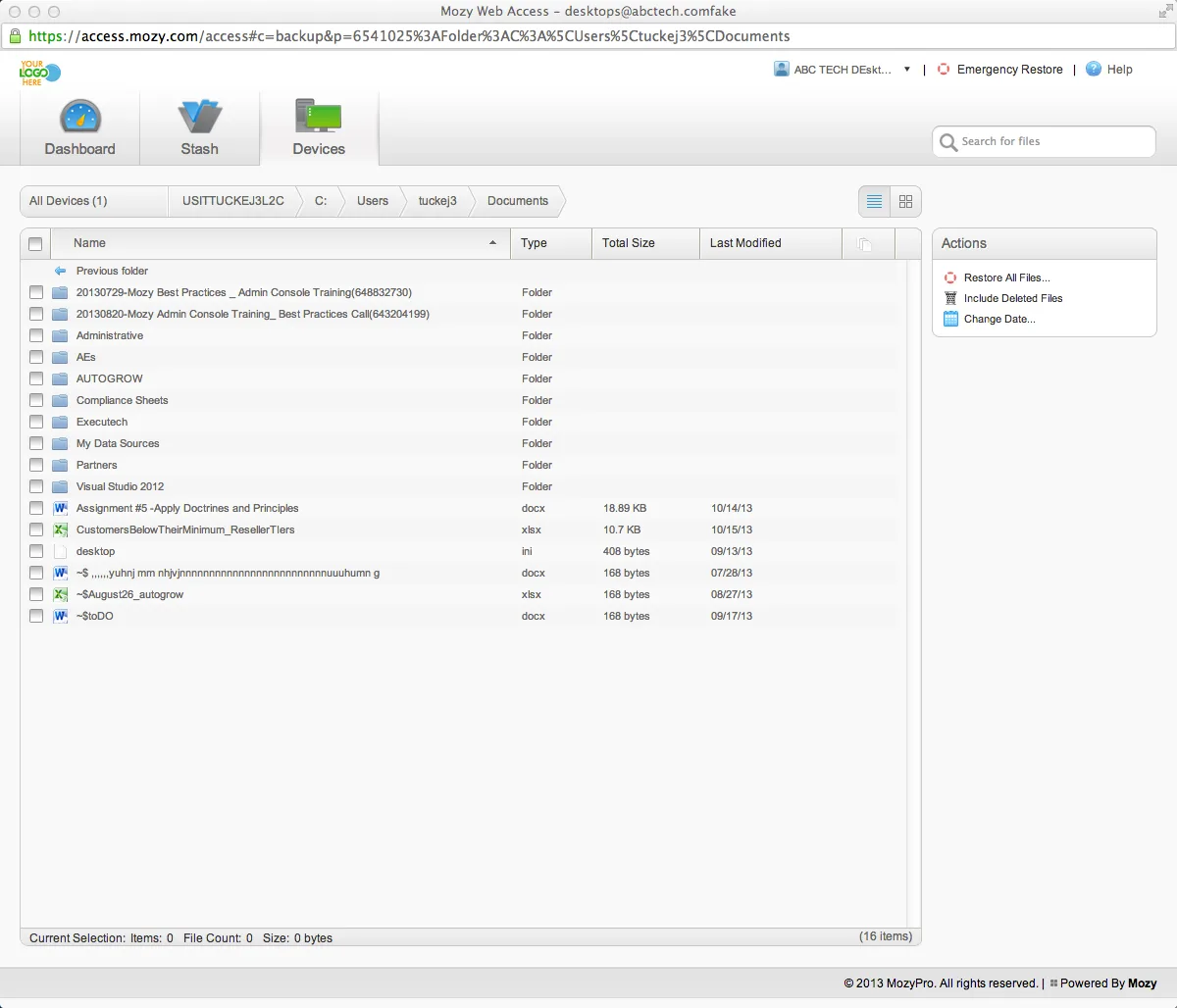Image resolution: width=1177 pixels, height=1008 pixels.
Task: Click Previous folder link
Action: (112, 271)
